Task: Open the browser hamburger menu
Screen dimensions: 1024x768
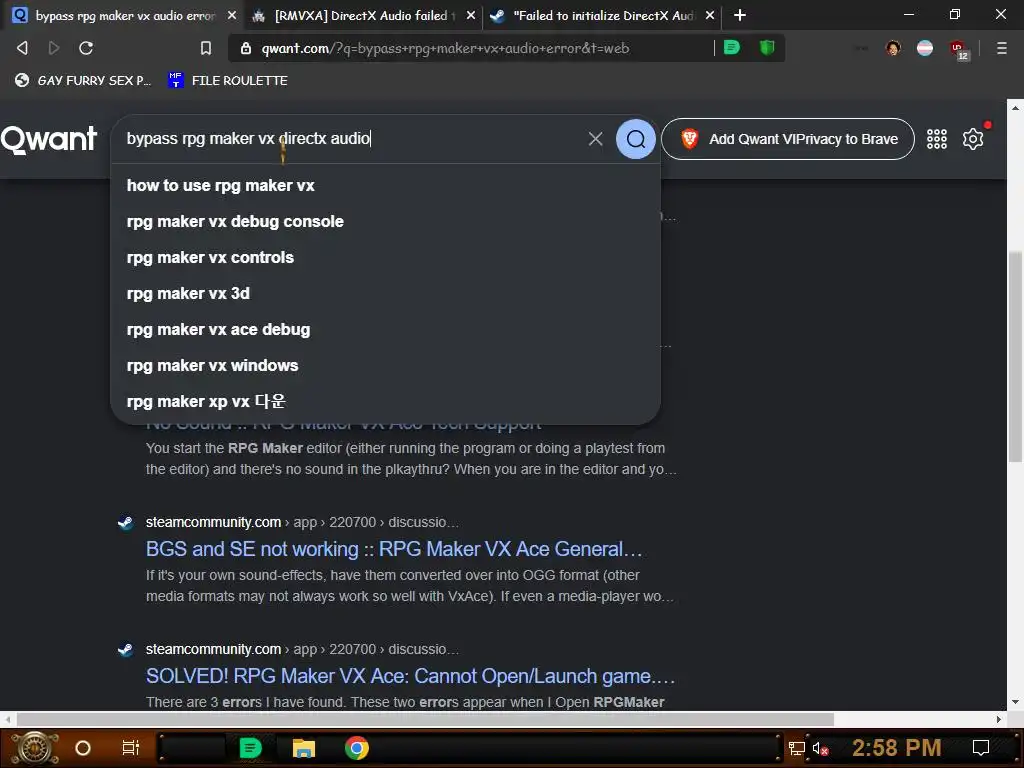Action: point(1002,48)
